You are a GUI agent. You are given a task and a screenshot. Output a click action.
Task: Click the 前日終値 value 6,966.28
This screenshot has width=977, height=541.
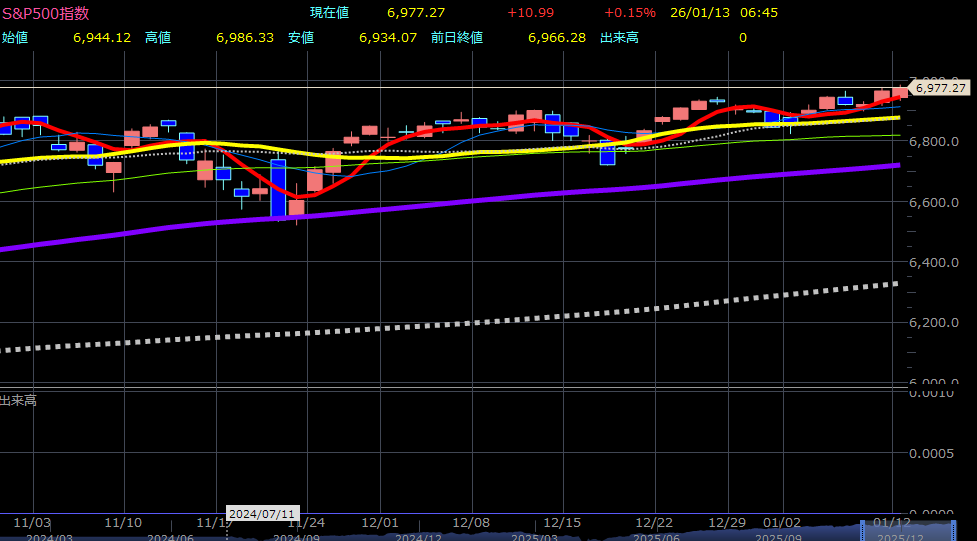pos(556,38)
